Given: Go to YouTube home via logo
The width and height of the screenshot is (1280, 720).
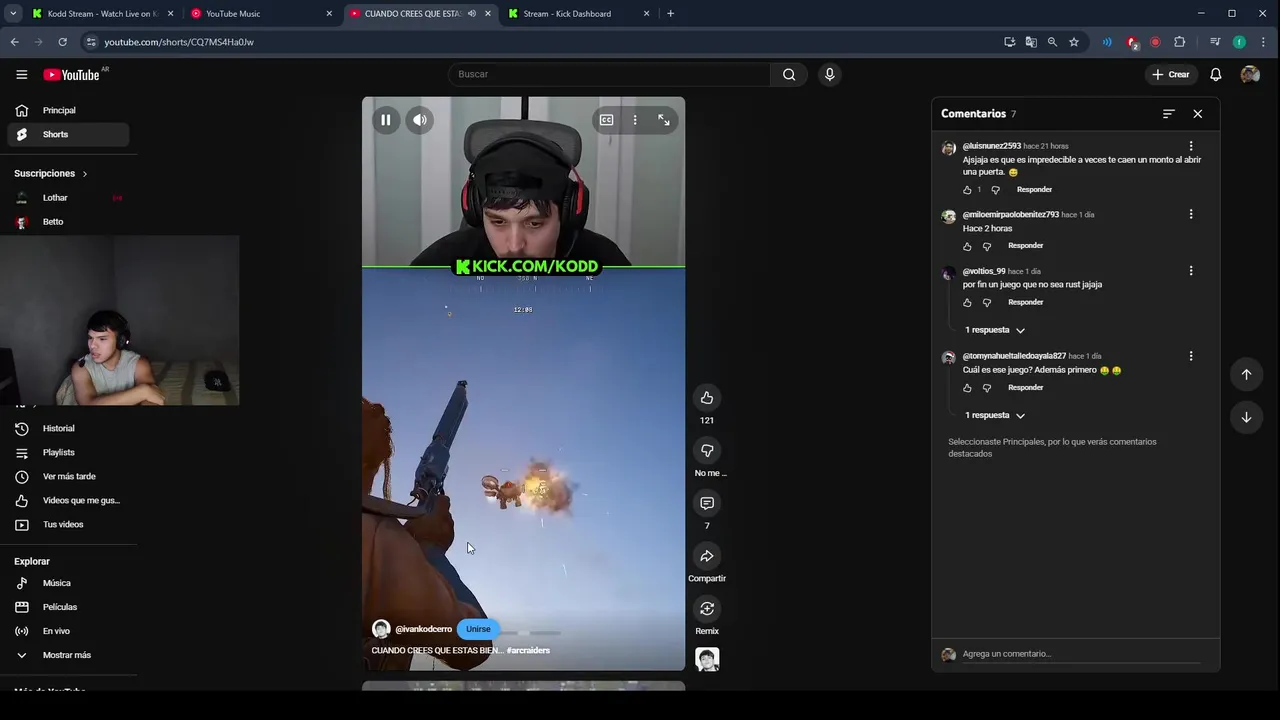Looking at the screenshot, I should 71,75.
